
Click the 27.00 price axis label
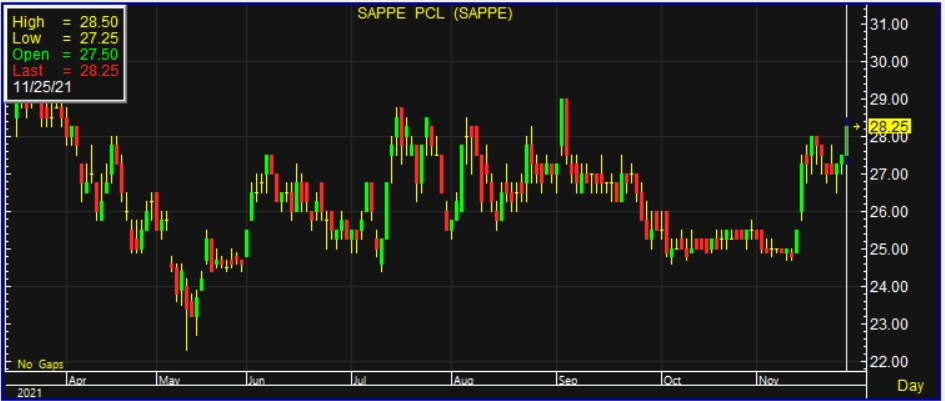click(889, 174)
